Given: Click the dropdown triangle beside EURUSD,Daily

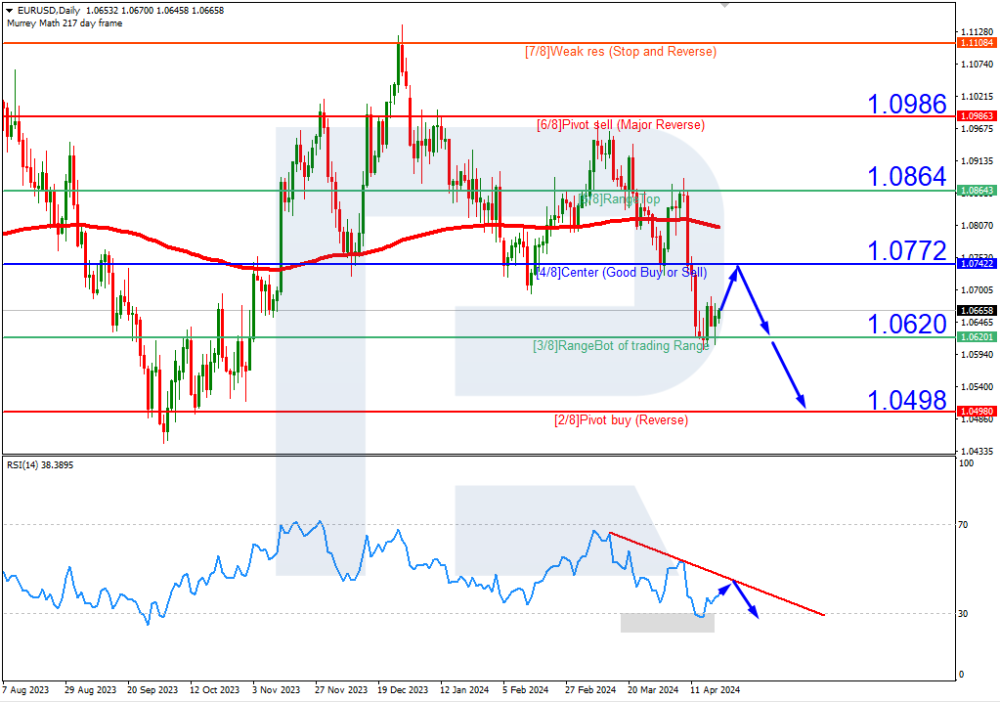Looking at the screenshot, I should click(10, 10).
